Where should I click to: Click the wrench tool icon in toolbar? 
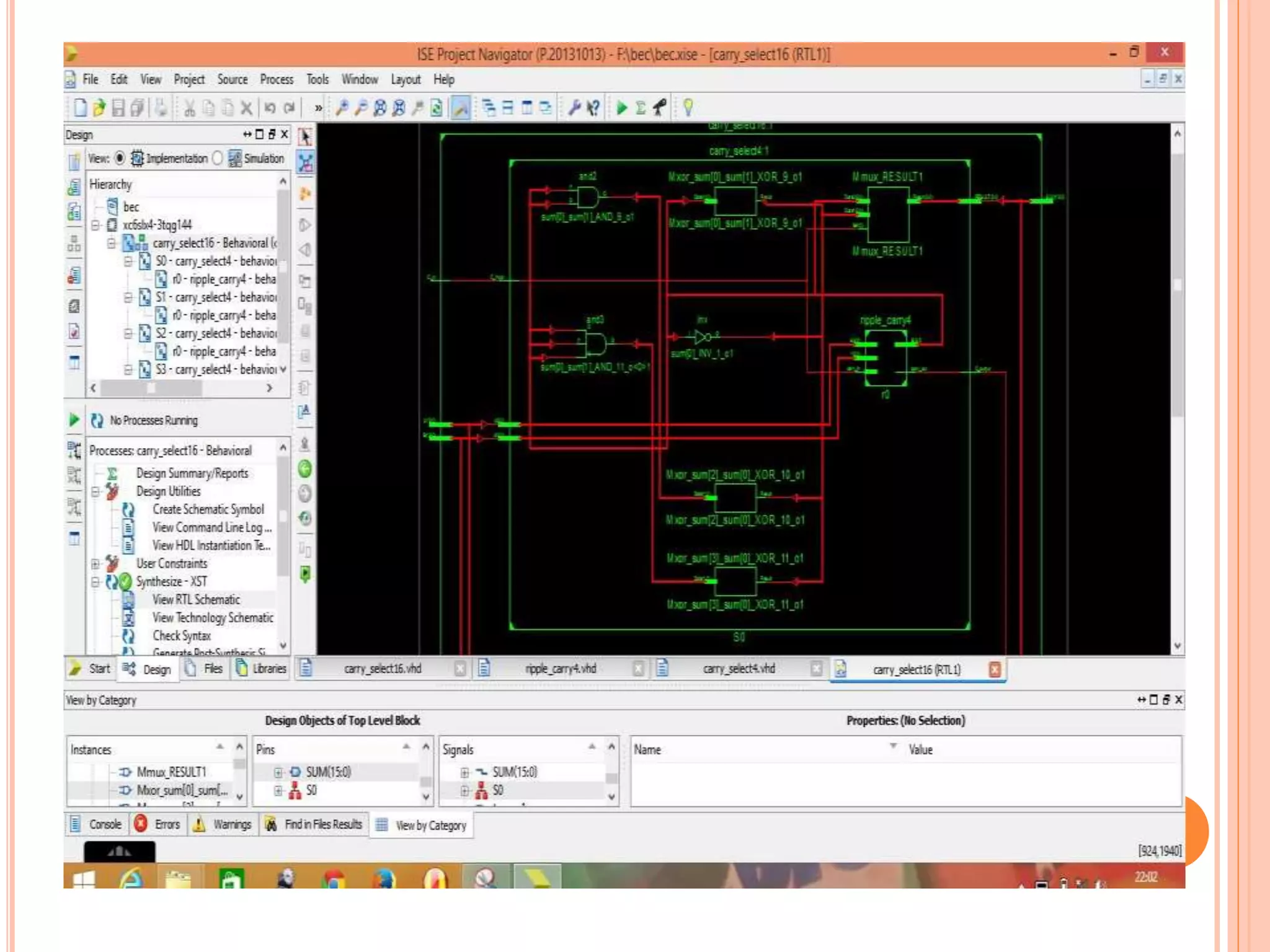(574, 108)
